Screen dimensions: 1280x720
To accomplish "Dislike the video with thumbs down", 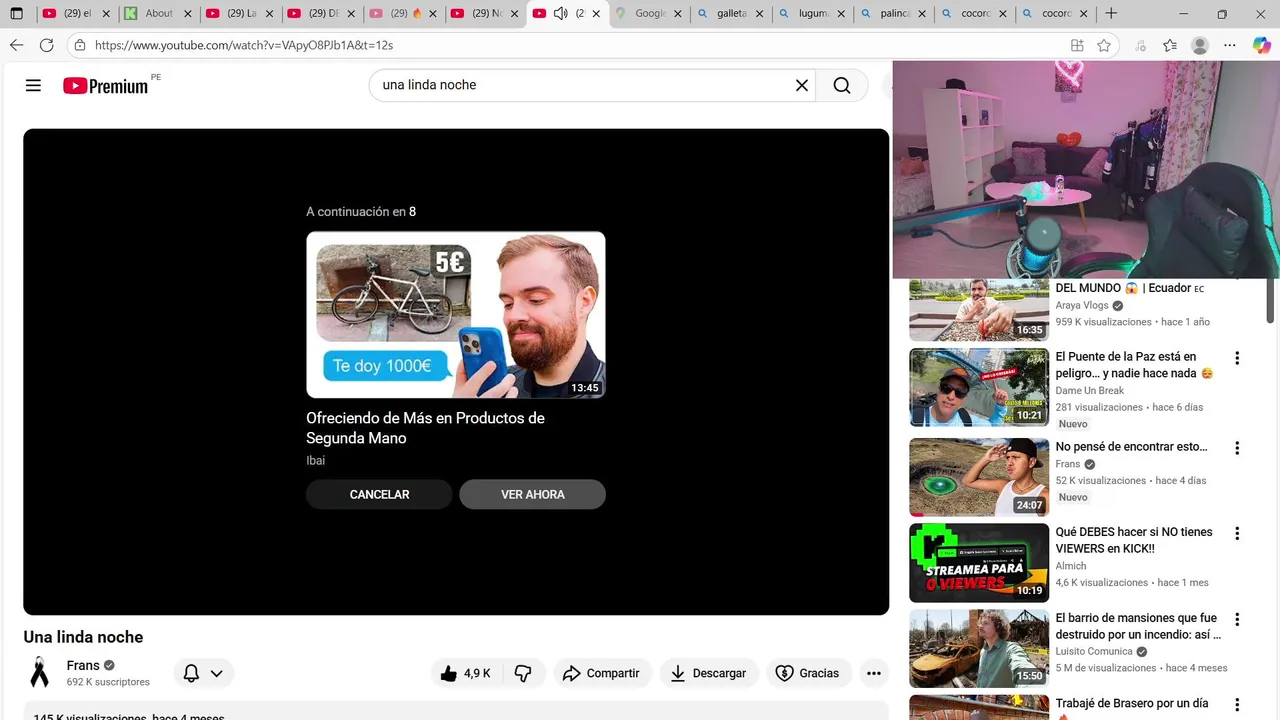I will pos(523,673).
